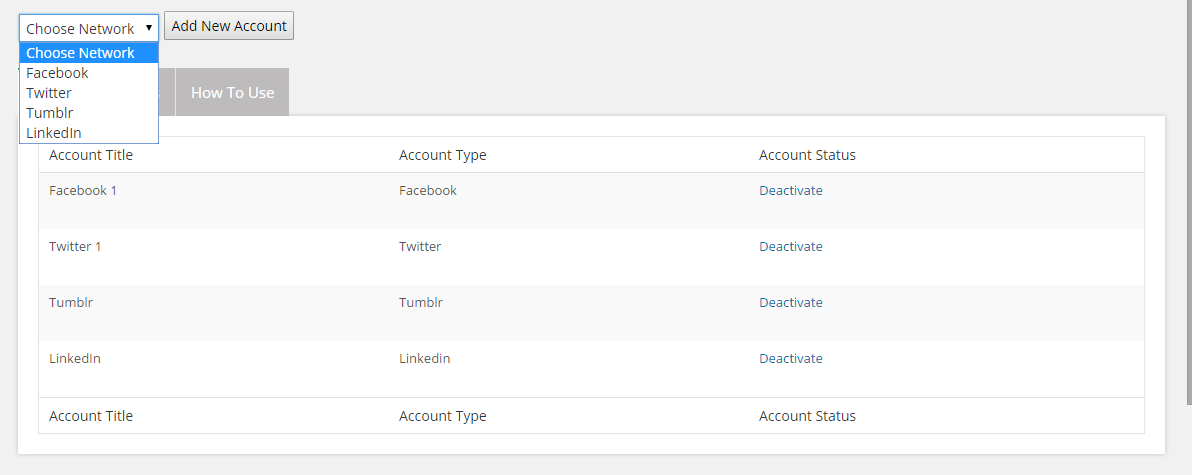Pick LinkedIn in the network dropdown
The width and height of the screenshot is (1192, 475).
click(54, 133)
